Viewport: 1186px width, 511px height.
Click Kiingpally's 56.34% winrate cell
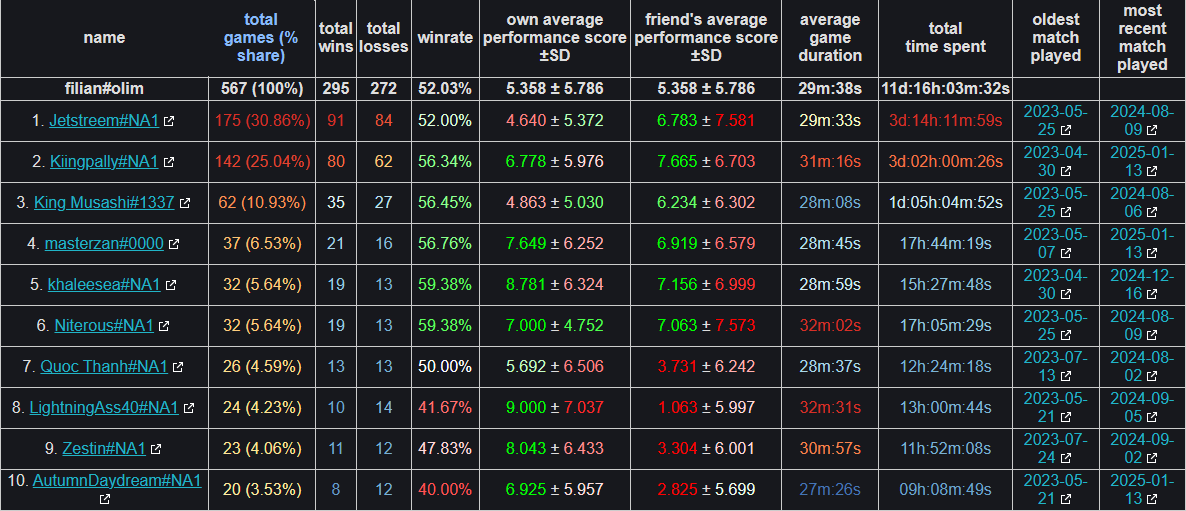coord(444,161)
